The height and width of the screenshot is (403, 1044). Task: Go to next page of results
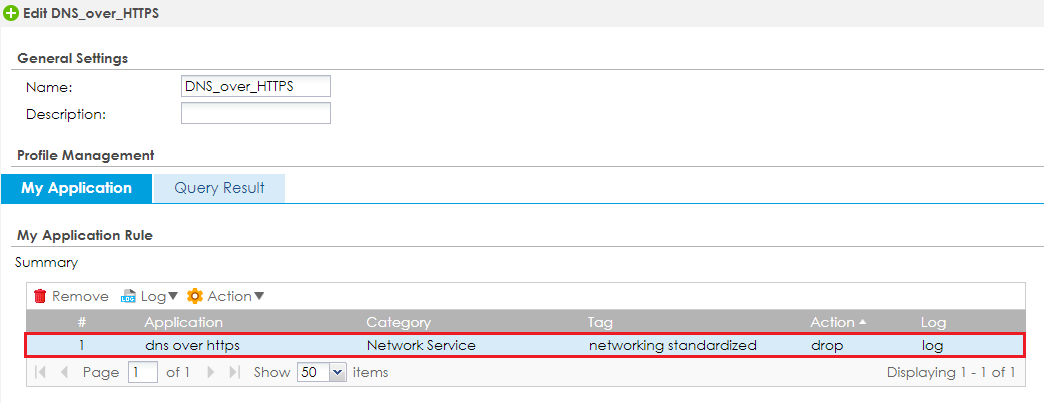click(210, 372)
